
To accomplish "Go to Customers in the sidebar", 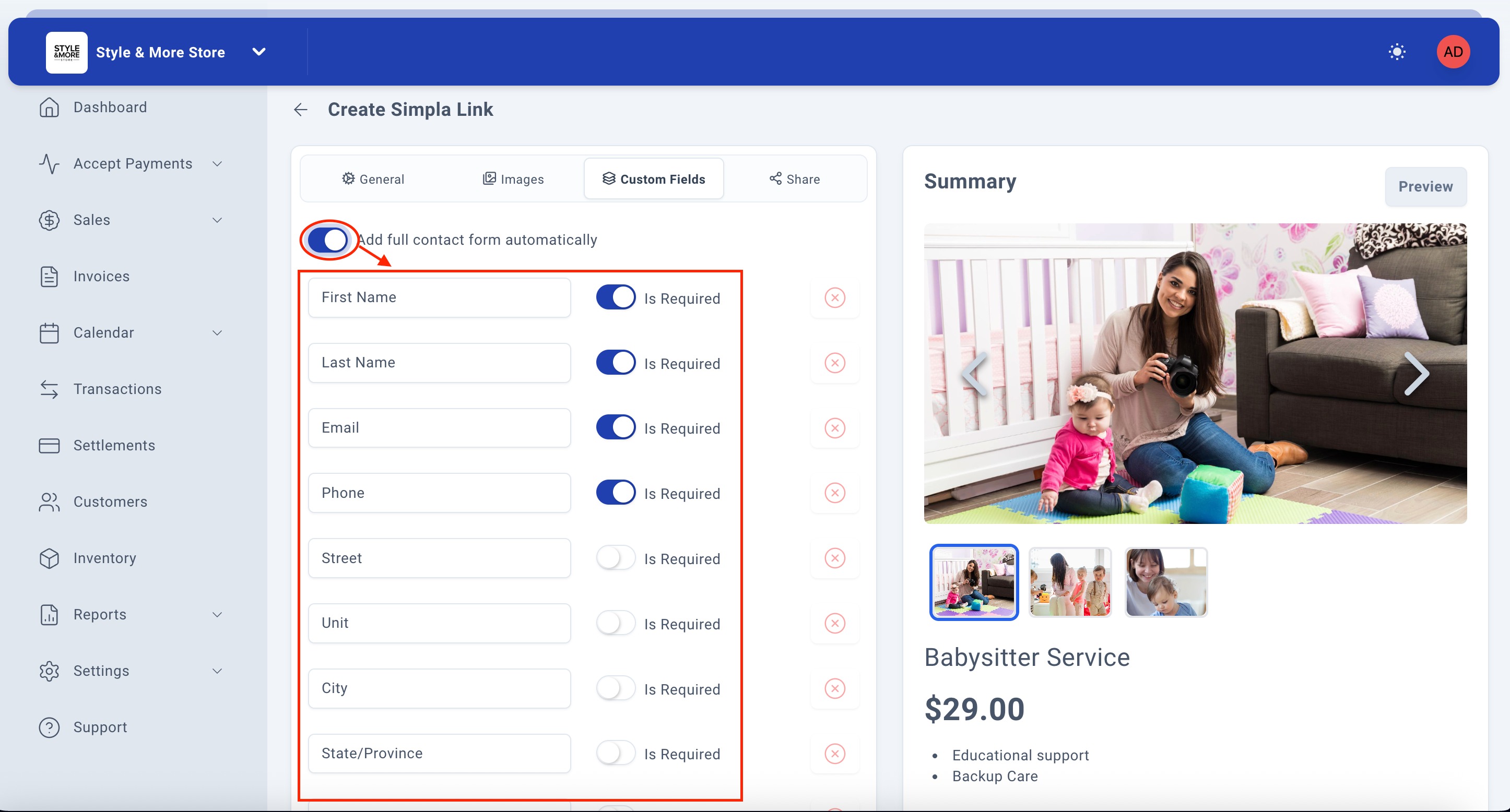I will [x=110, y=502].
